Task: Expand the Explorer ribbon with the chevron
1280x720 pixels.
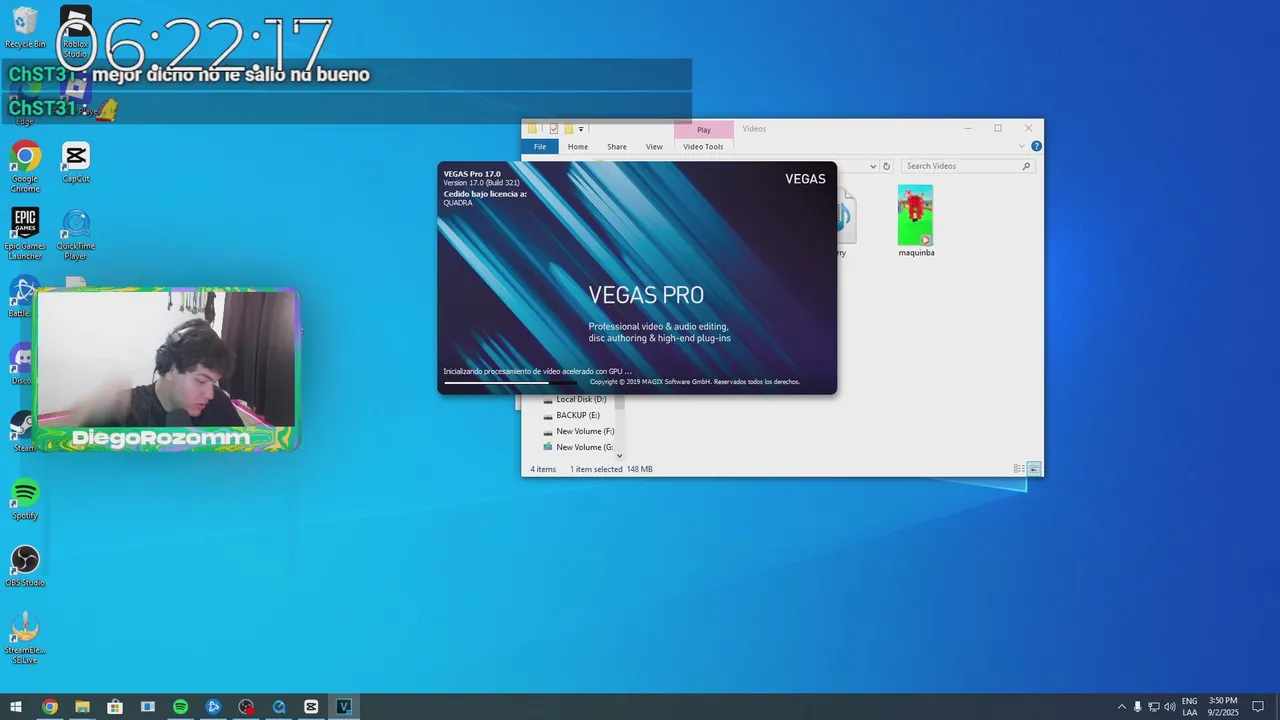Action: [1022, 146]
